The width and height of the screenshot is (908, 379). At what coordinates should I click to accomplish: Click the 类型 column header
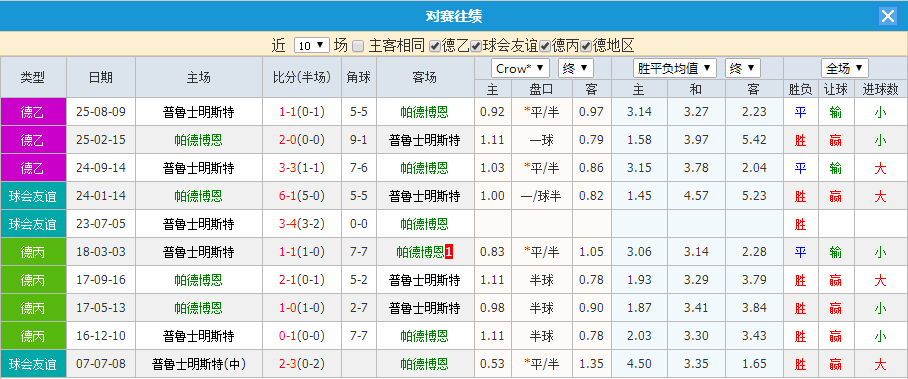[33, 78]
